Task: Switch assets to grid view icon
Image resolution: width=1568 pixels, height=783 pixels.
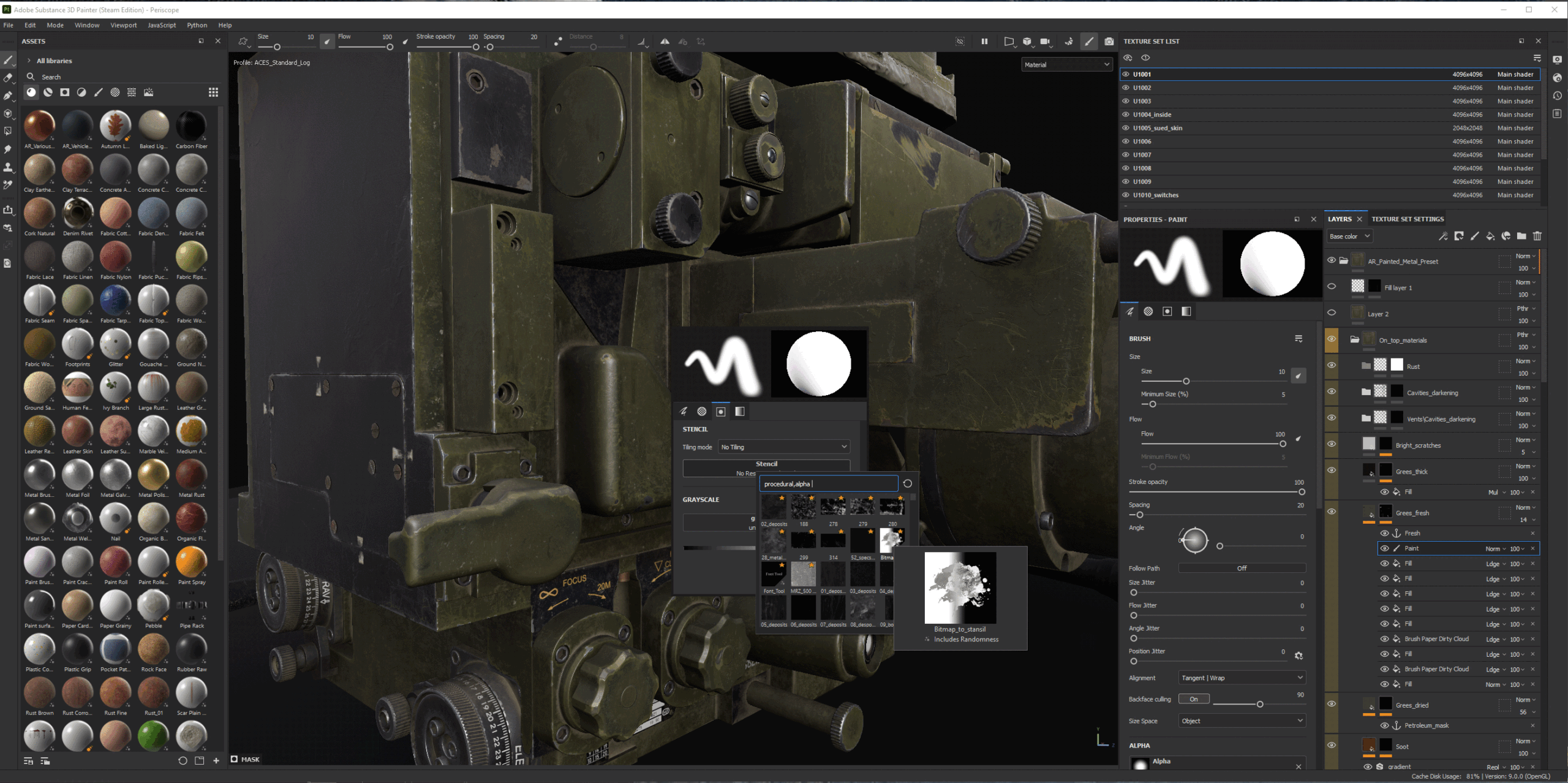Action: pos(213,93)
